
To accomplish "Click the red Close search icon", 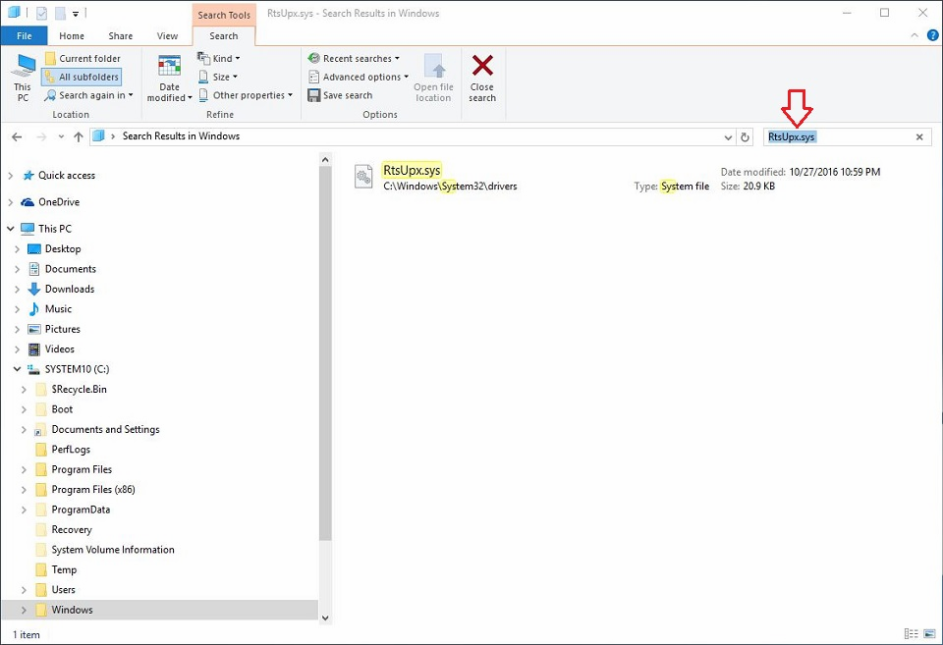I will (482, 66).
